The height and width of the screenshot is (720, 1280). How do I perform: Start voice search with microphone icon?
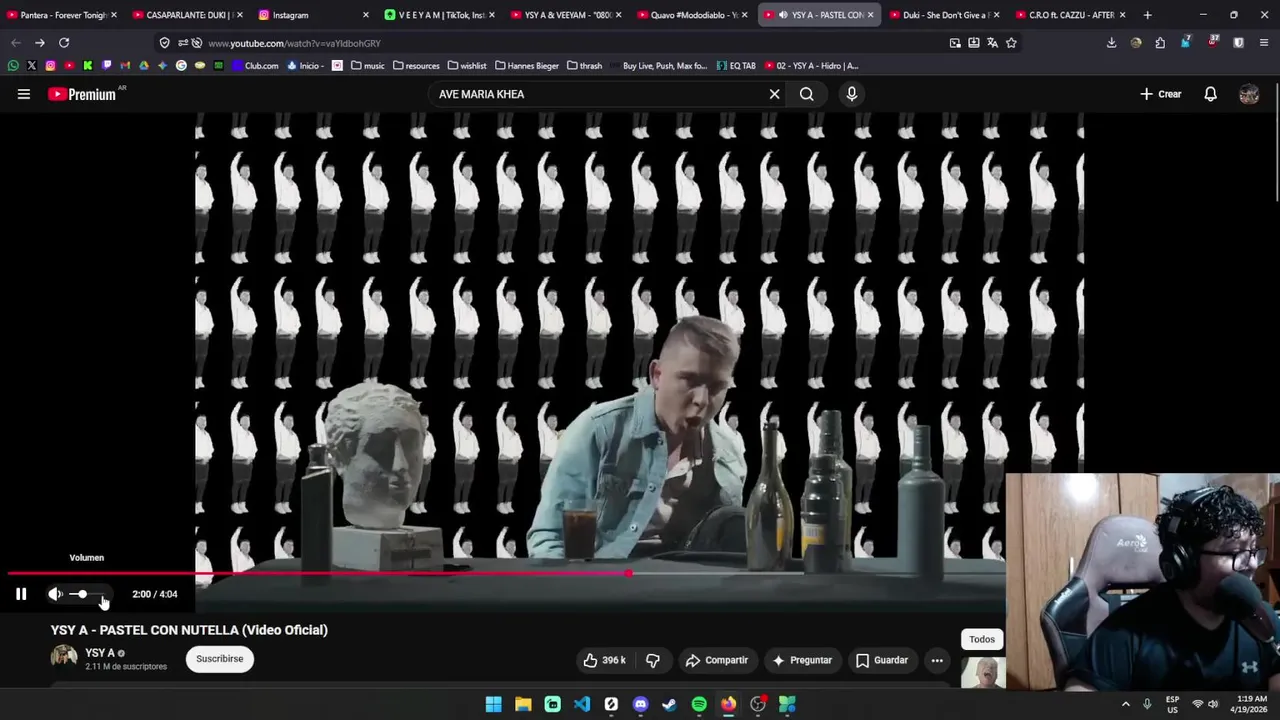(x=852, y=94)
